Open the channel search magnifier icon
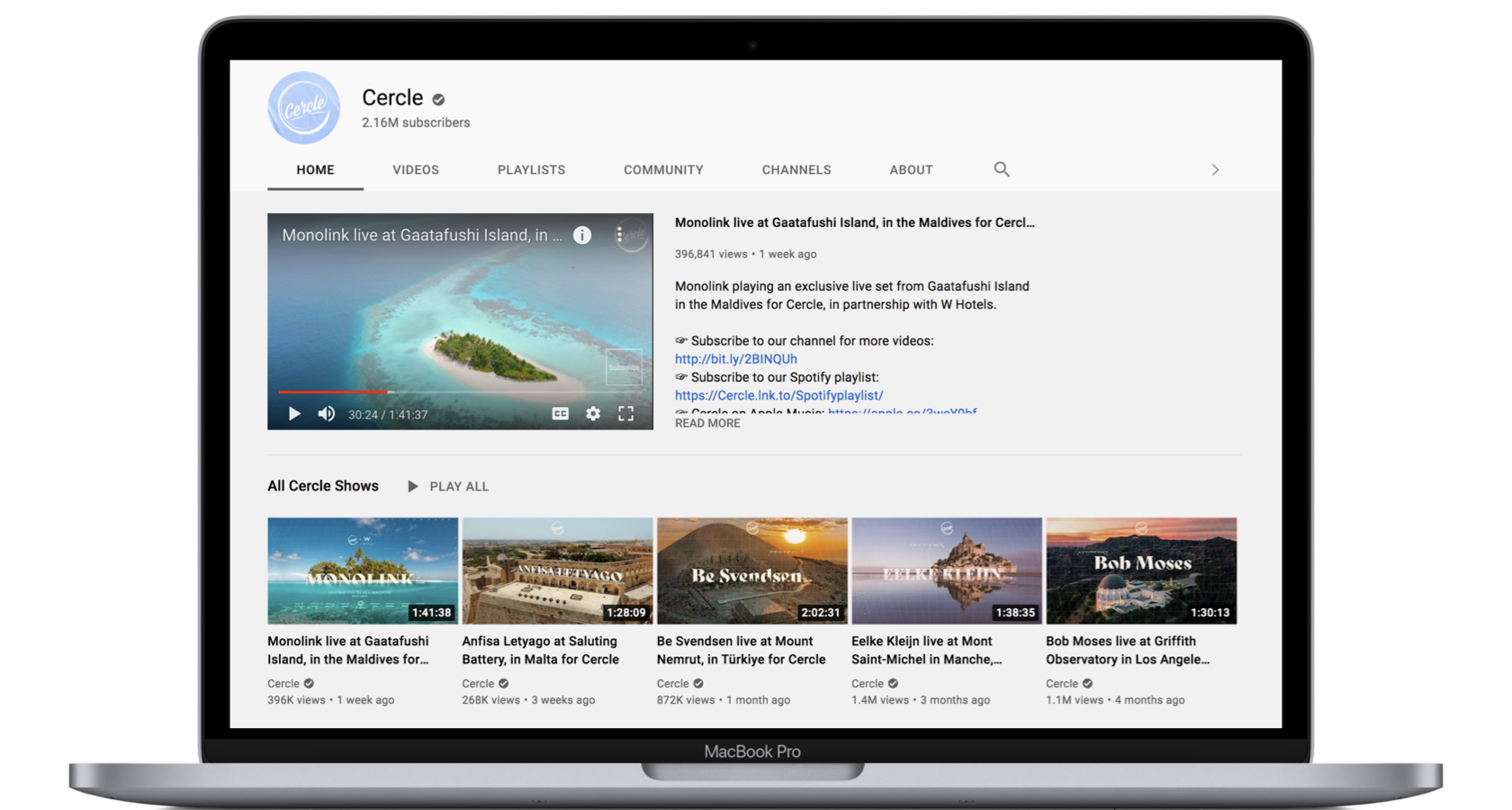 (x=1002, y=169)
